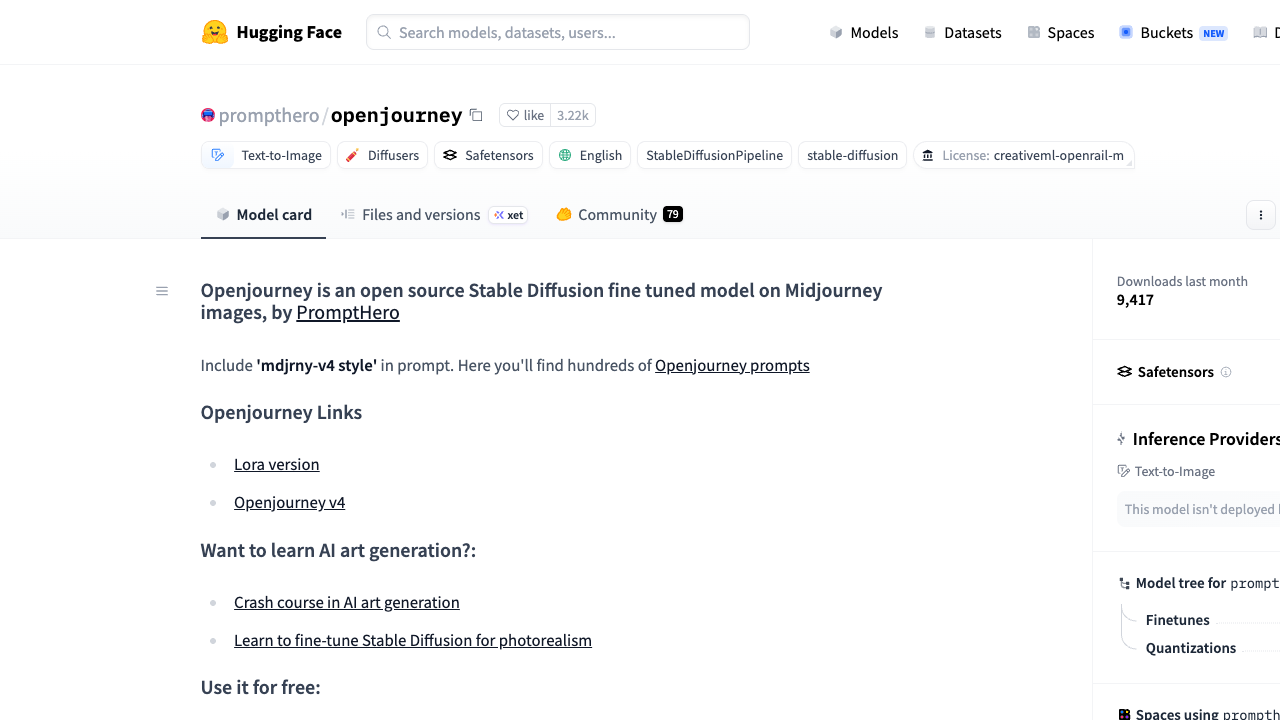Click the Safetensors tag icon

pos(450,155)
